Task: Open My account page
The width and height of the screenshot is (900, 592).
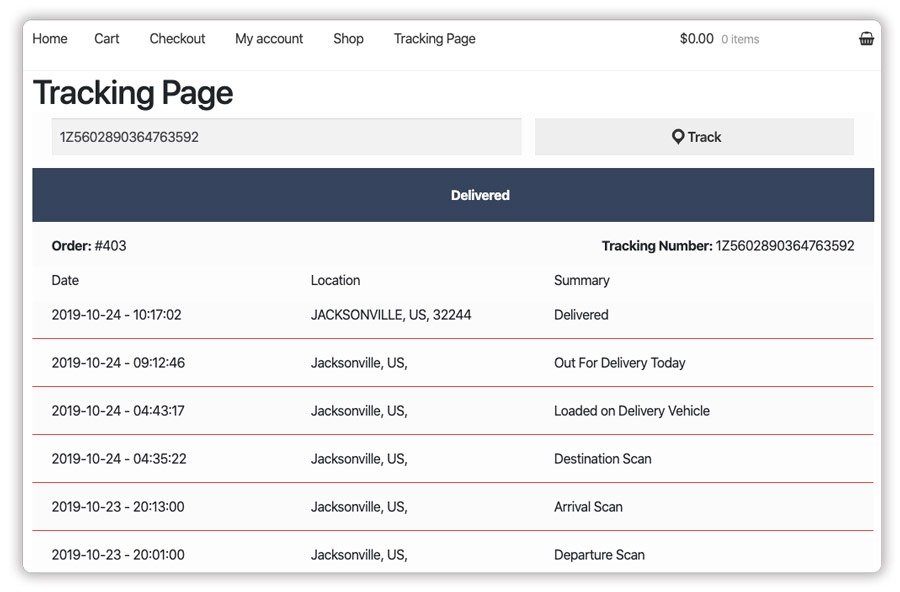Action: [x=269, y=38]
